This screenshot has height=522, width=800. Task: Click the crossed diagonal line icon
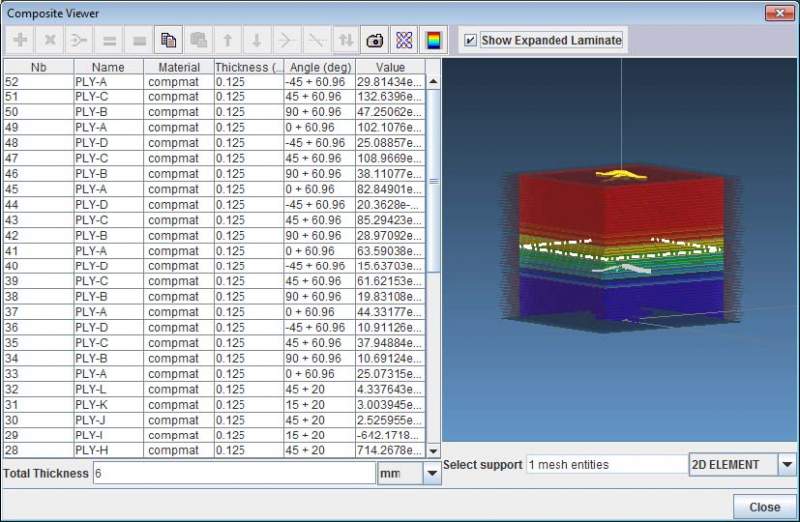(316, 40)
